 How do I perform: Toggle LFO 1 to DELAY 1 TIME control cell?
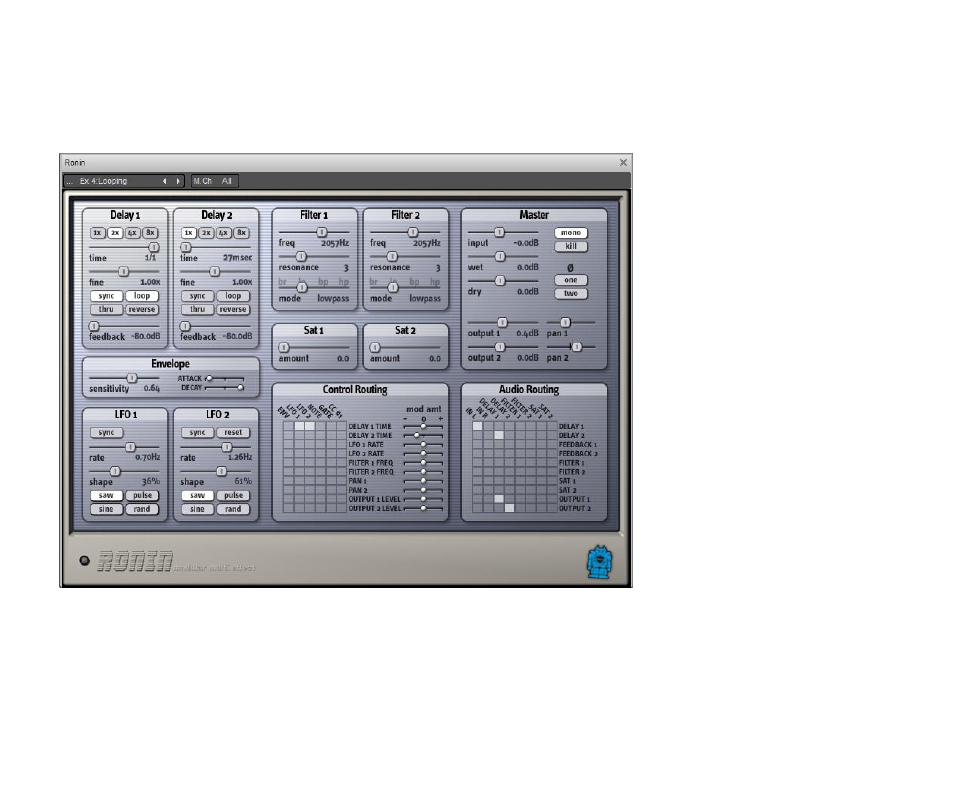click(299, 426)
